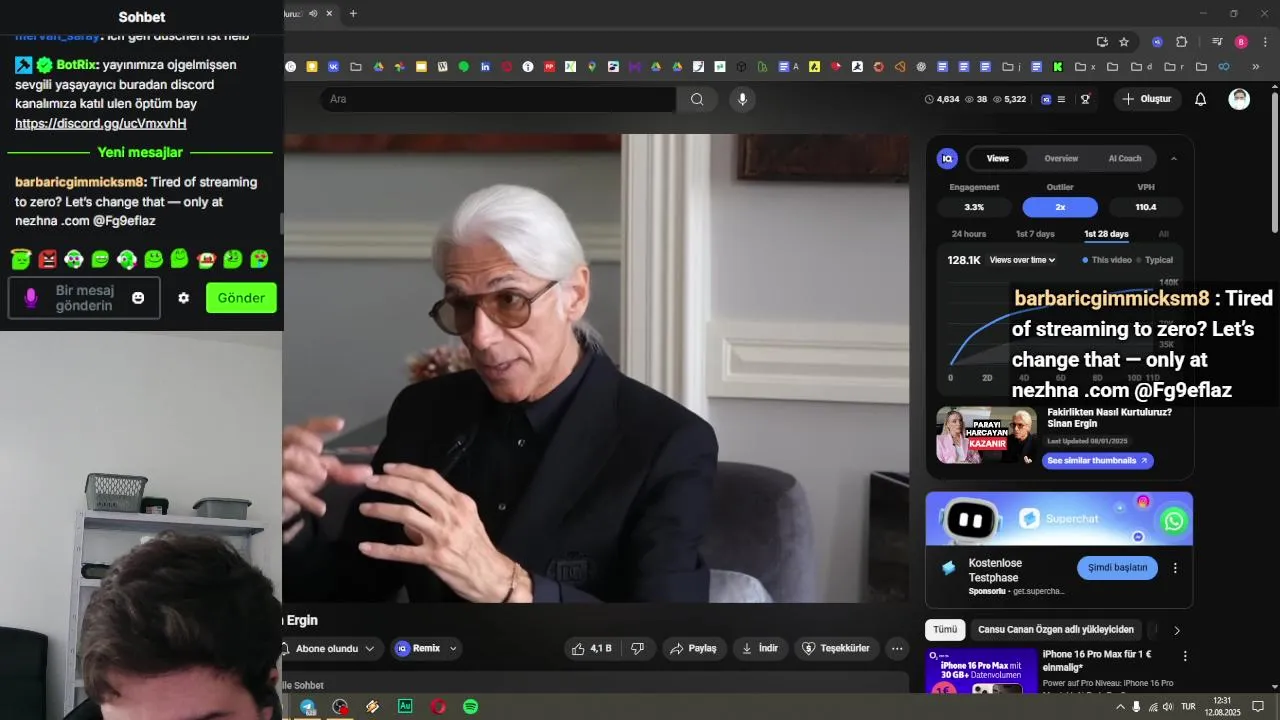Select the 1st 7 days range
This screenshot has height=720, width=1280.
coord(1035,234)
